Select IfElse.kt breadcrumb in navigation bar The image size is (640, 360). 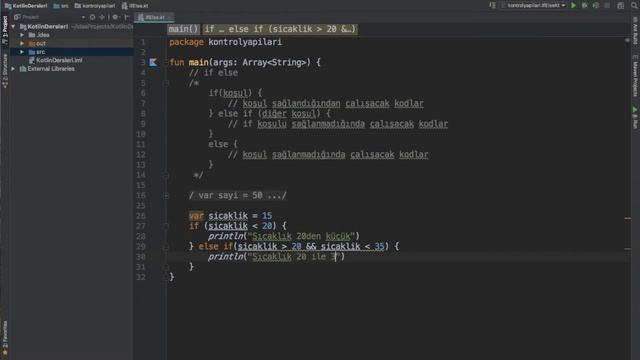pos(135,6)
